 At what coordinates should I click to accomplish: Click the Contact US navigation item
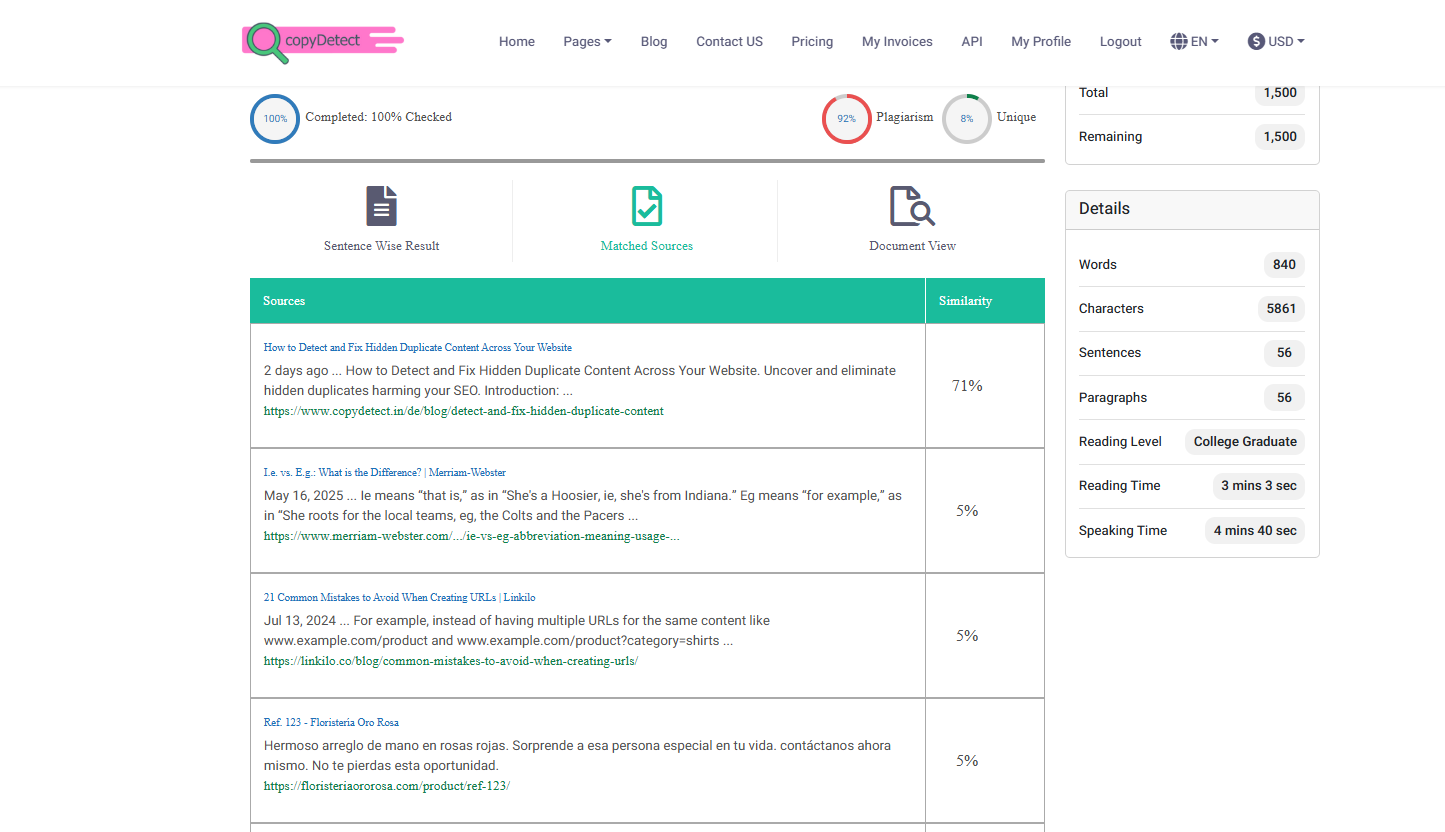(x=729, y=41)
